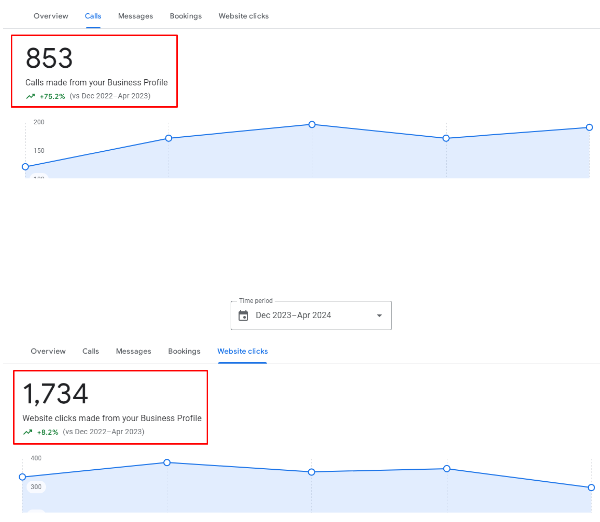The width and height of the screenshot is (600, 522).
Task: Select Bookings tab below the Time period selector
Action: tap(184, 351)
